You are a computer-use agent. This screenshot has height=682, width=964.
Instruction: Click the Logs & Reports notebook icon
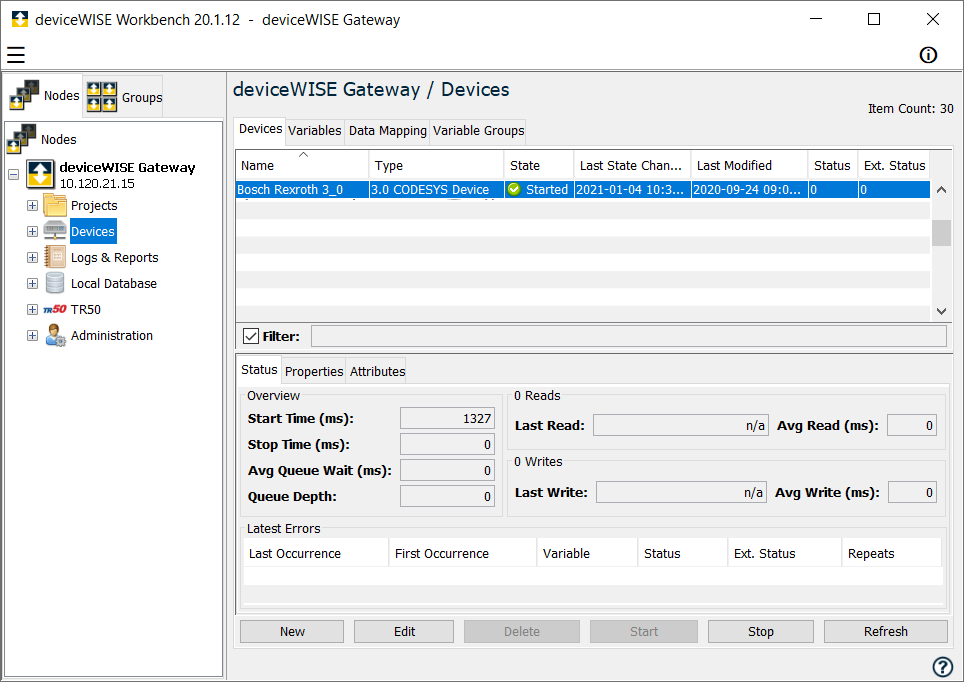click(x=55, y=257)
